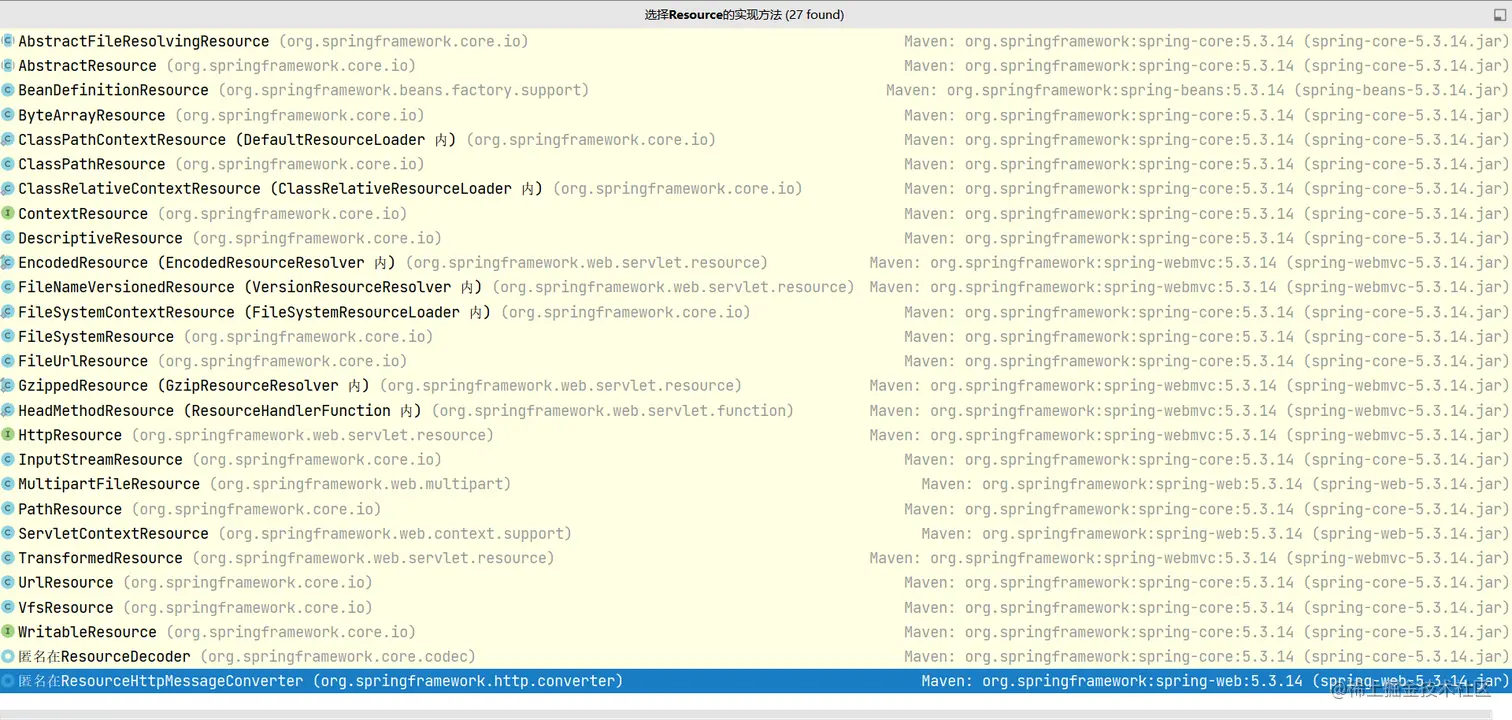1512x720 pixels.
Task: Click the class icon beside UrlResource
Action: click(x=8, y=583)
